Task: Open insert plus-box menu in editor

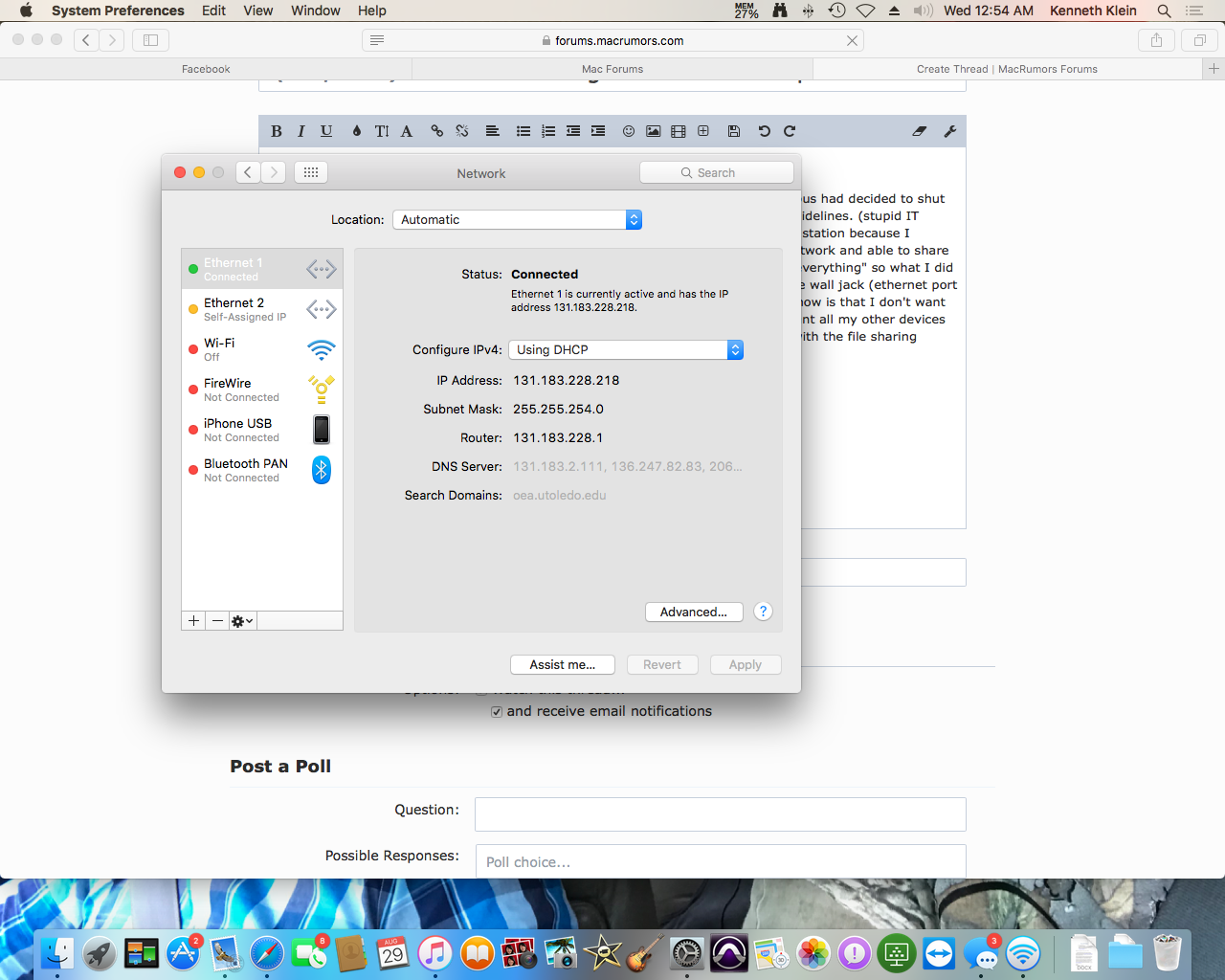Action: pos(703,131)
